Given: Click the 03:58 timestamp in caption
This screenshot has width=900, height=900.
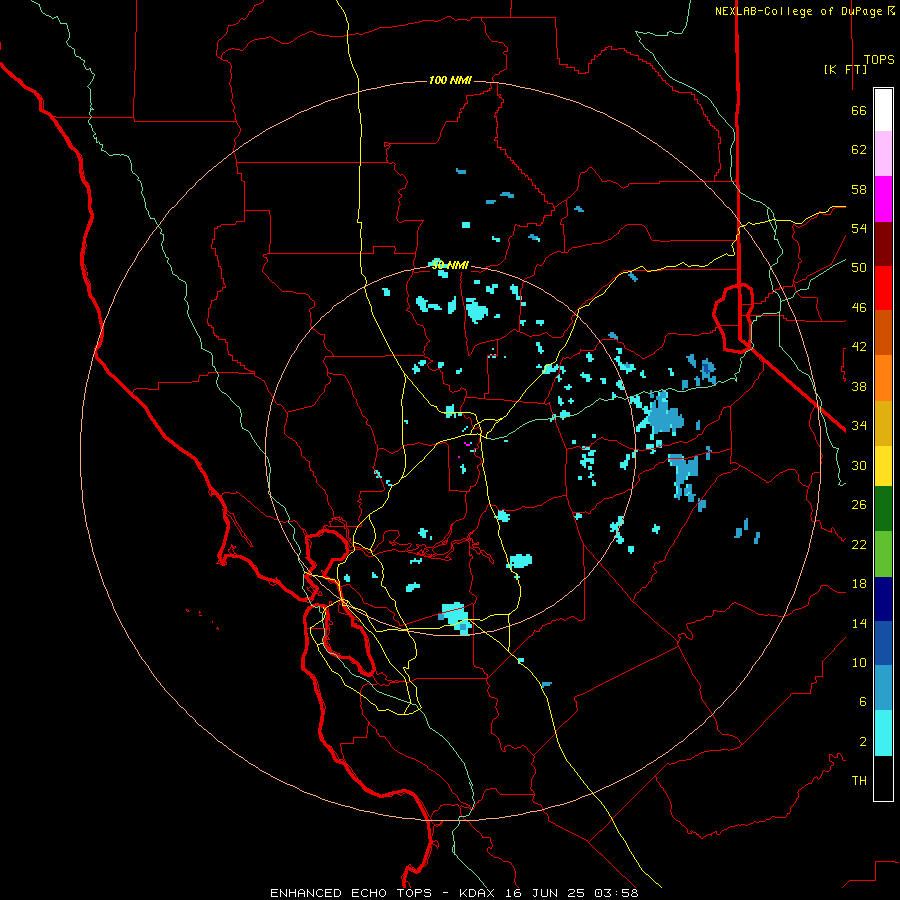Looking at the screenshot, I should 616,893.
